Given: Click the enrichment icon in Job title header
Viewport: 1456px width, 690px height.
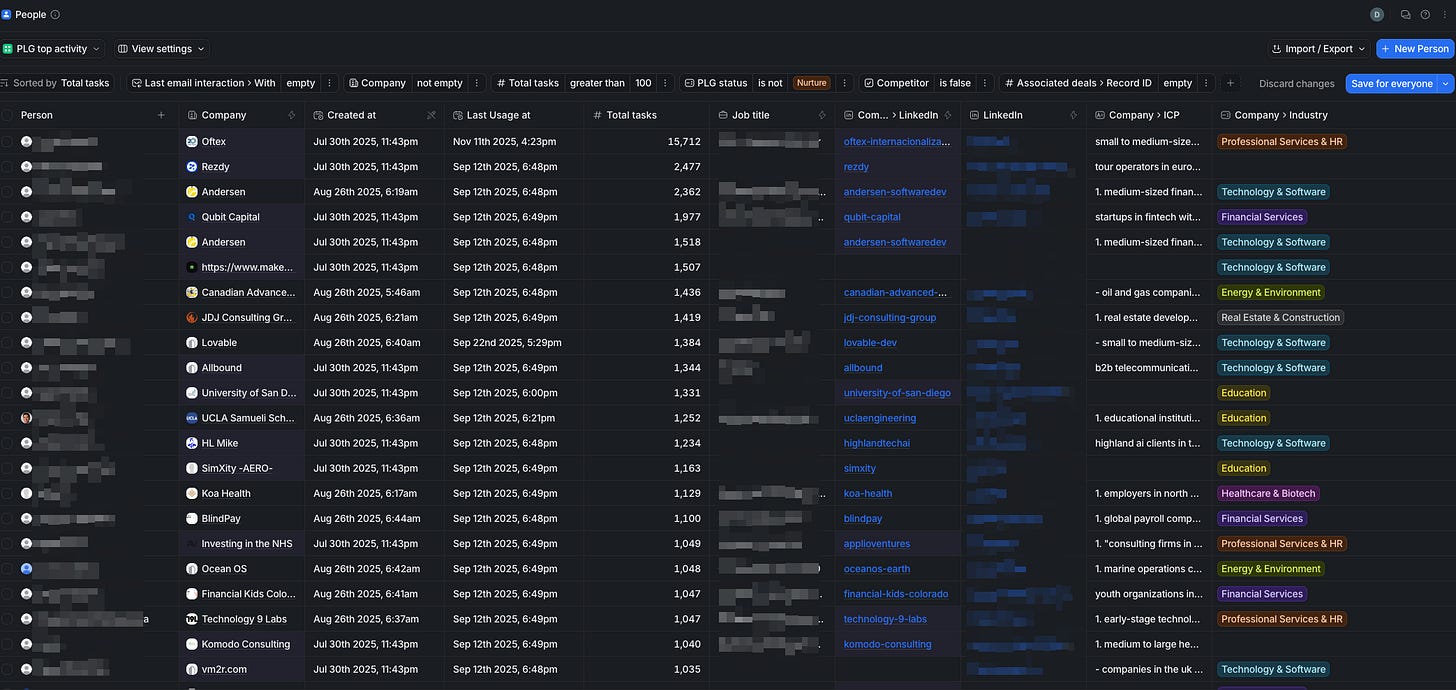Looking at the screenshot, I should tap(822, 115).
